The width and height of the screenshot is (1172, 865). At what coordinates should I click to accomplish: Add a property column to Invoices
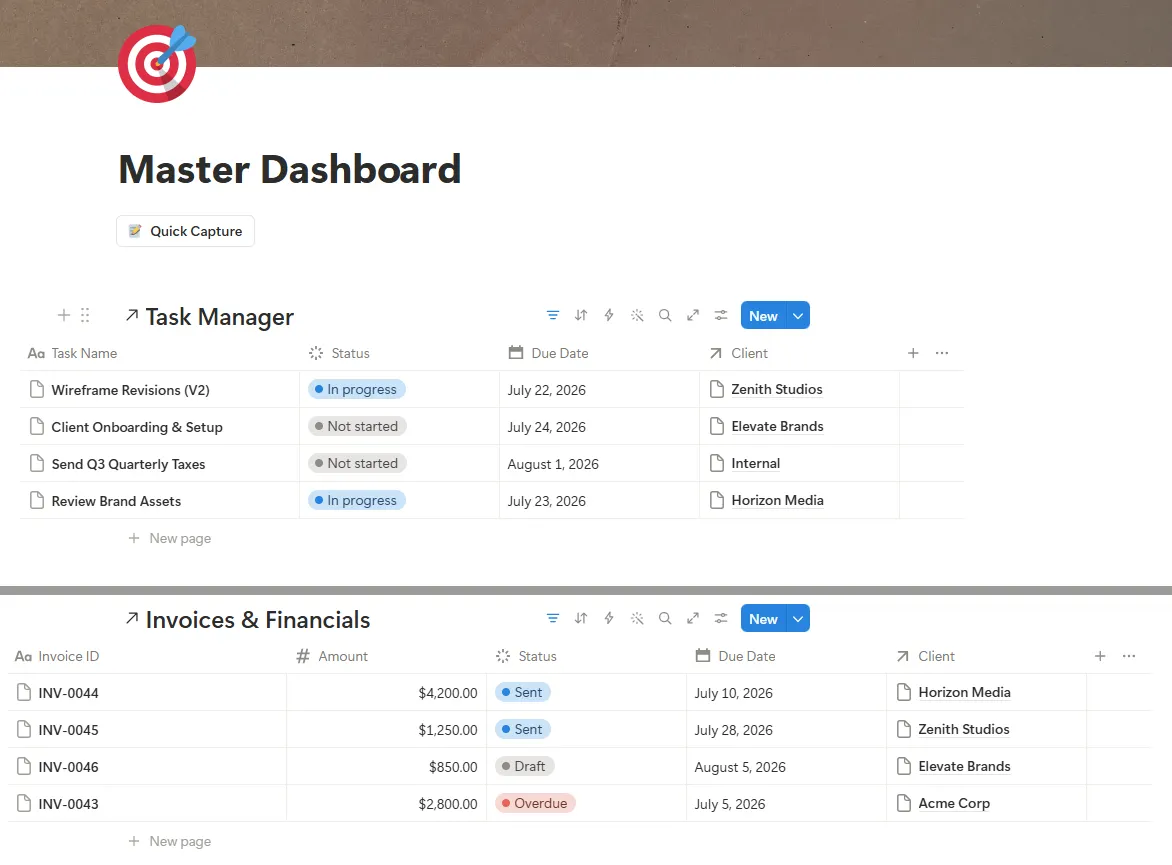(1099, 656)
